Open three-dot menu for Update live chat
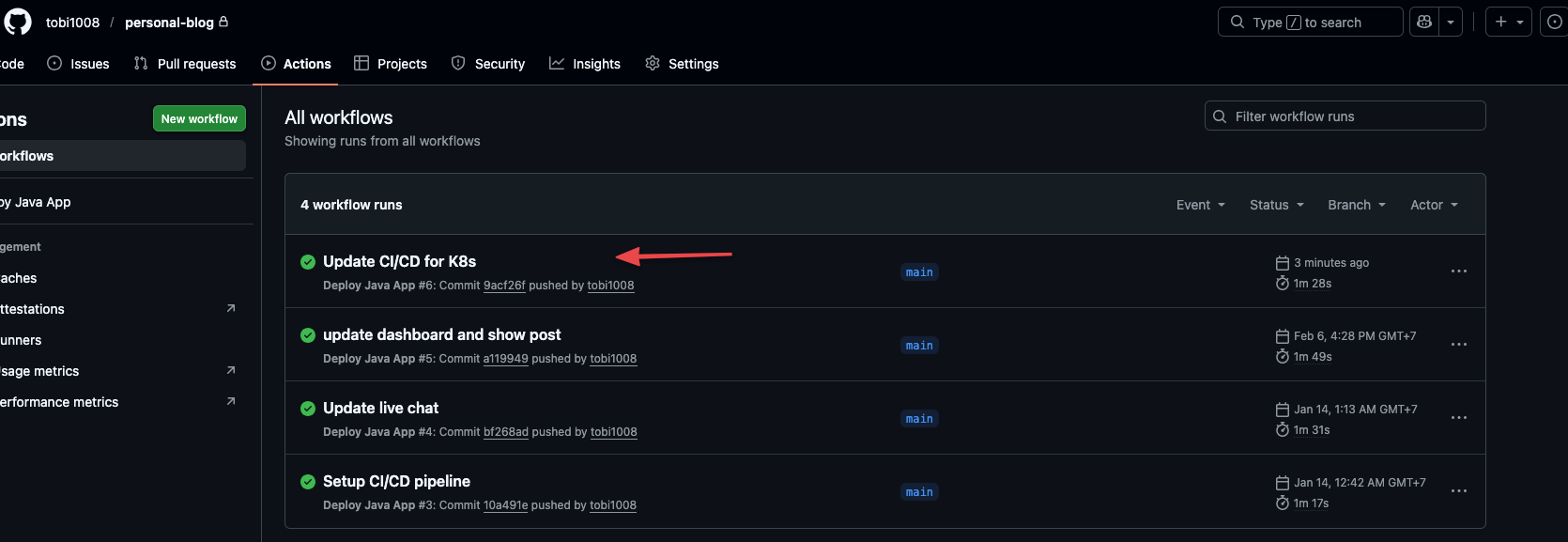Image resolution: width=1568 pixels, height=542 pixels. 1458,418
